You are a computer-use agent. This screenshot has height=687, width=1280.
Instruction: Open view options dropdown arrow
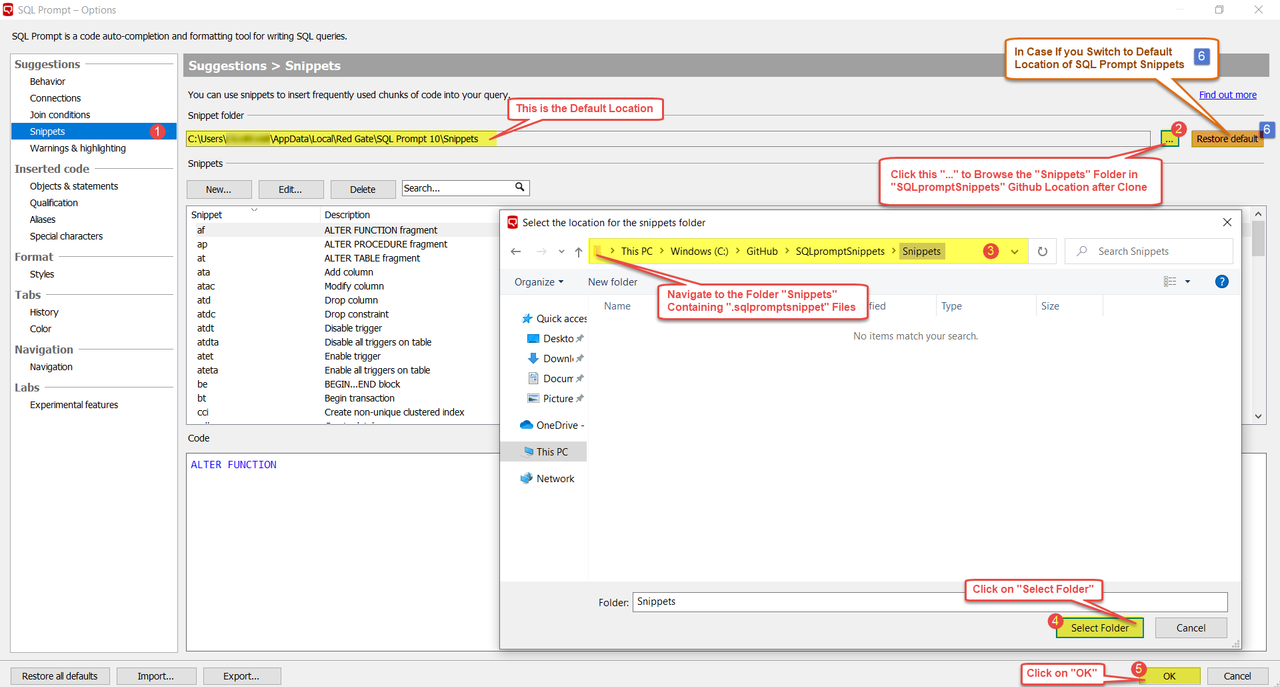[x=1187, y=282]
